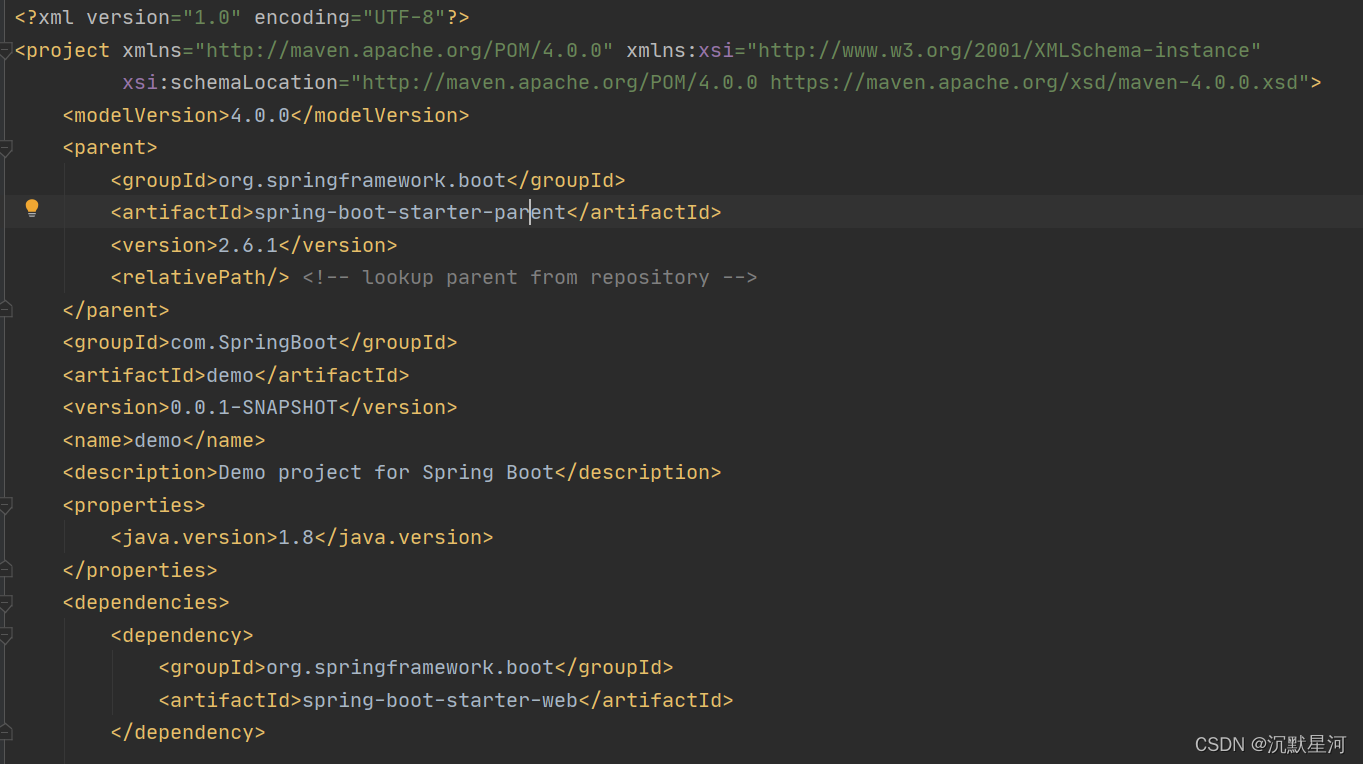Click parent version value 2.6.1

pyautogui.click(x=248, y=245)
